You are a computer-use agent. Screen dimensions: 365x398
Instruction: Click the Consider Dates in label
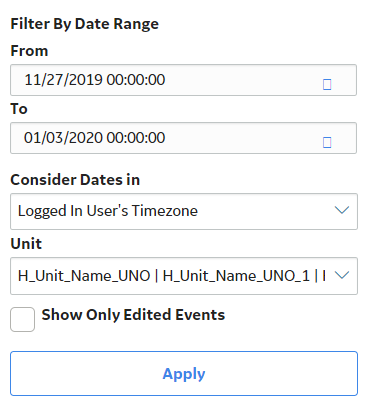click(75, 180)
